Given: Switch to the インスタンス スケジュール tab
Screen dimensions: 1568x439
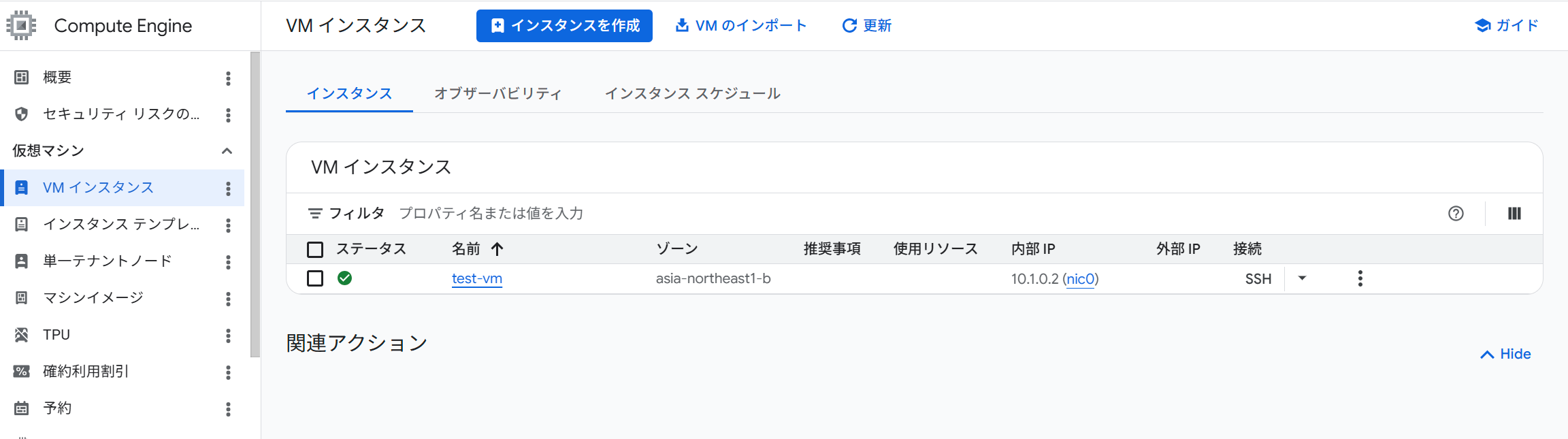Looking at the screenshot, I should tap(692, 94).
